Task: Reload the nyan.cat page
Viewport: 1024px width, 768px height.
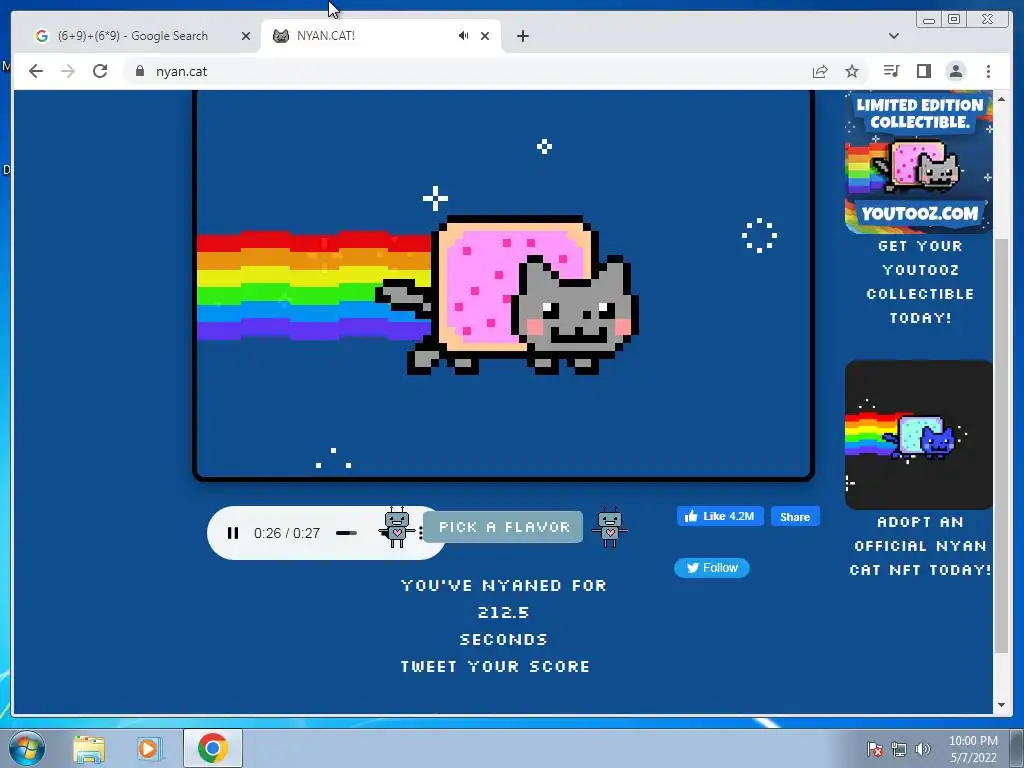Action: tap(100, 71)
